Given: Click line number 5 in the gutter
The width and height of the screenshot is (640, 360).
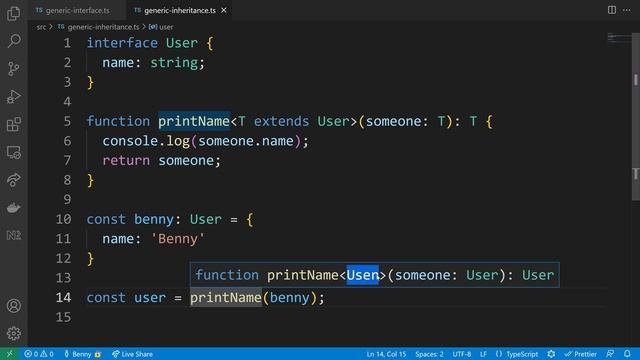Looking at the screenshot, I should click(x=67, y=121).
